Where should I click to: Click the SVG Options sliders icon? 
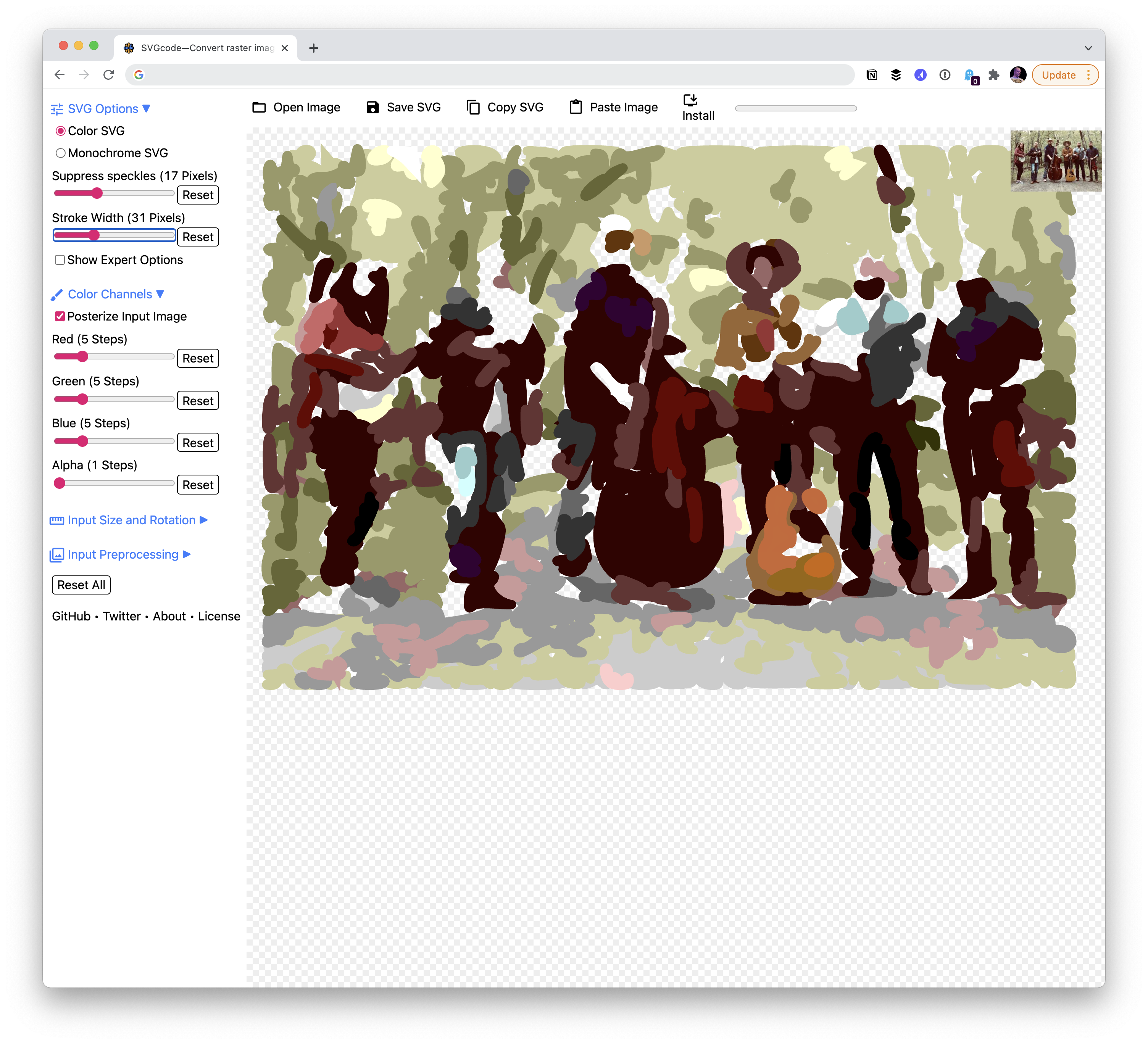[57, 109]
